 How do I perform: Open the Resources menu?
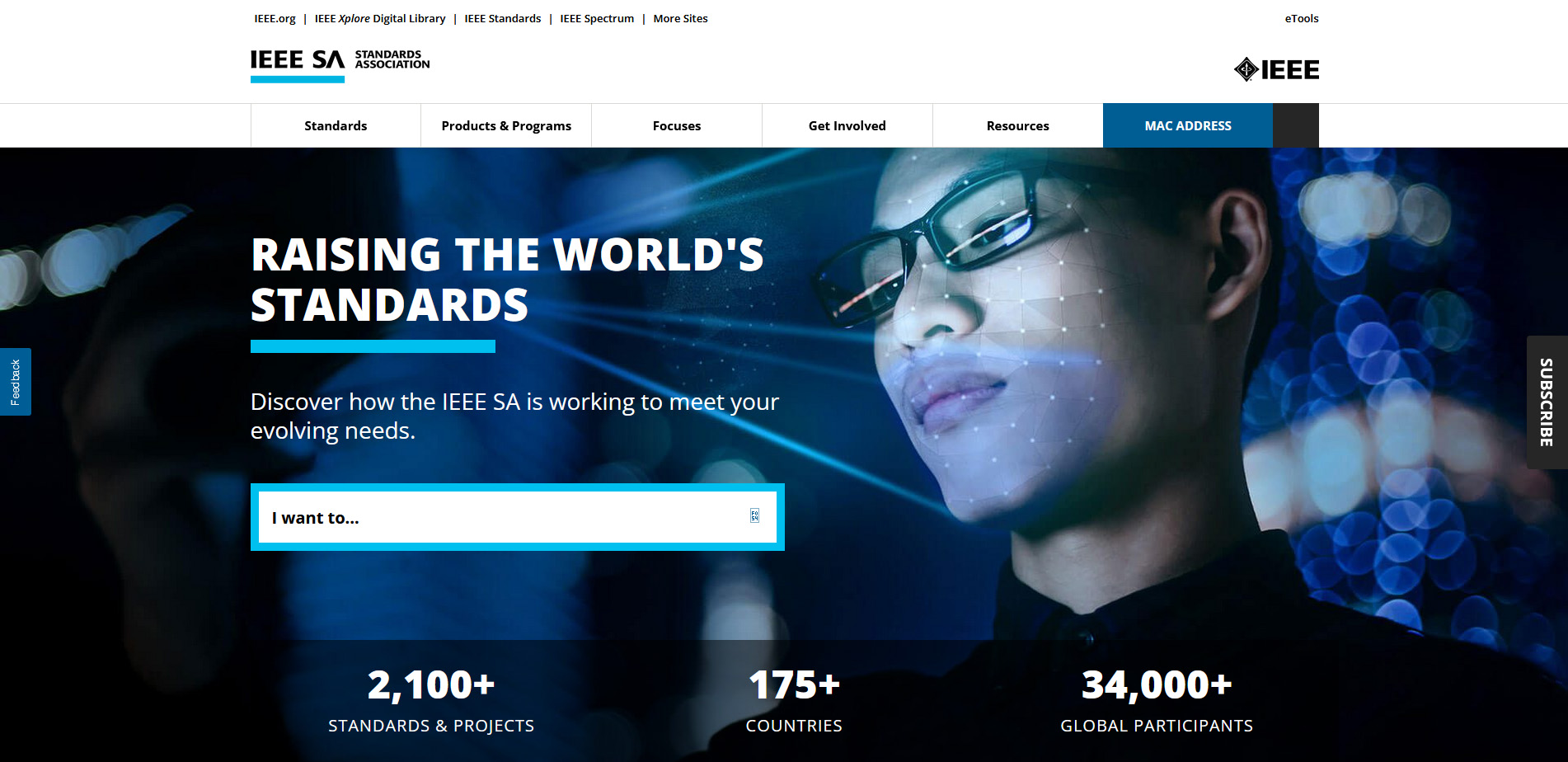(x=1018, y=125)
